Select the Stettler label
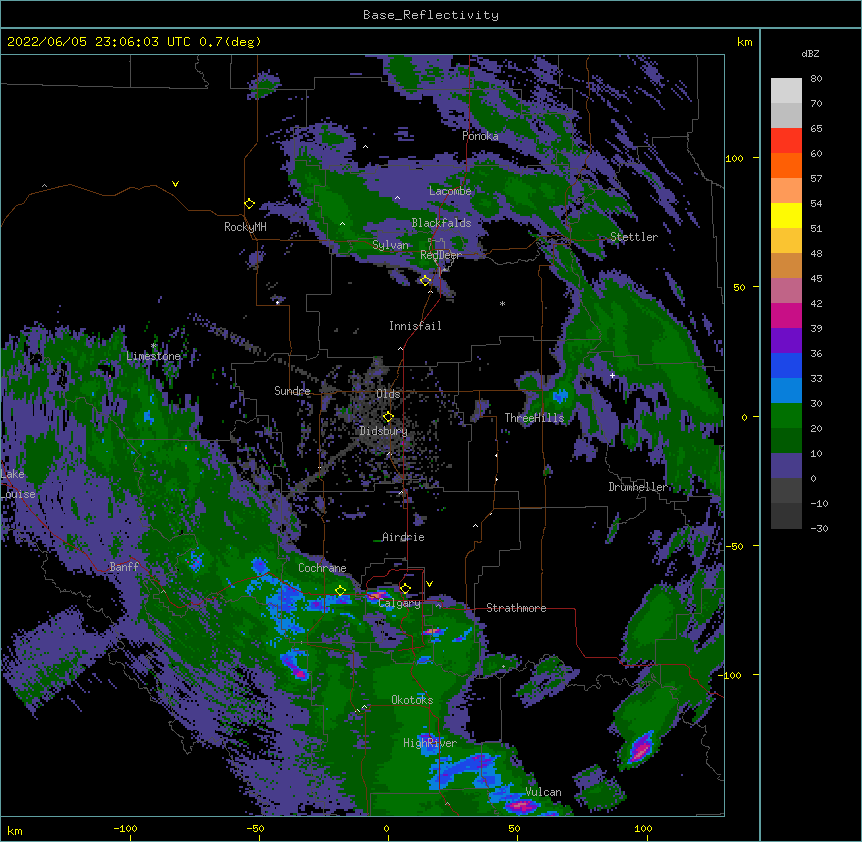Screen dimensions: 862x842 pyautogui.click(x=634, y=237)
